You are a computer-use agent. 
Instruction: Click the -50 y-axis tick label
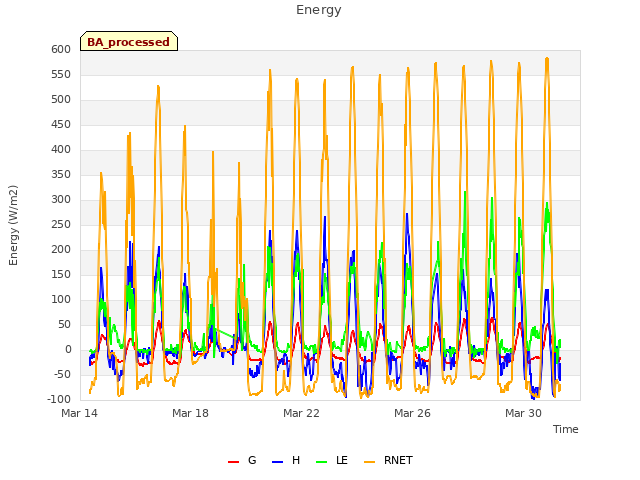pos(62,375)
